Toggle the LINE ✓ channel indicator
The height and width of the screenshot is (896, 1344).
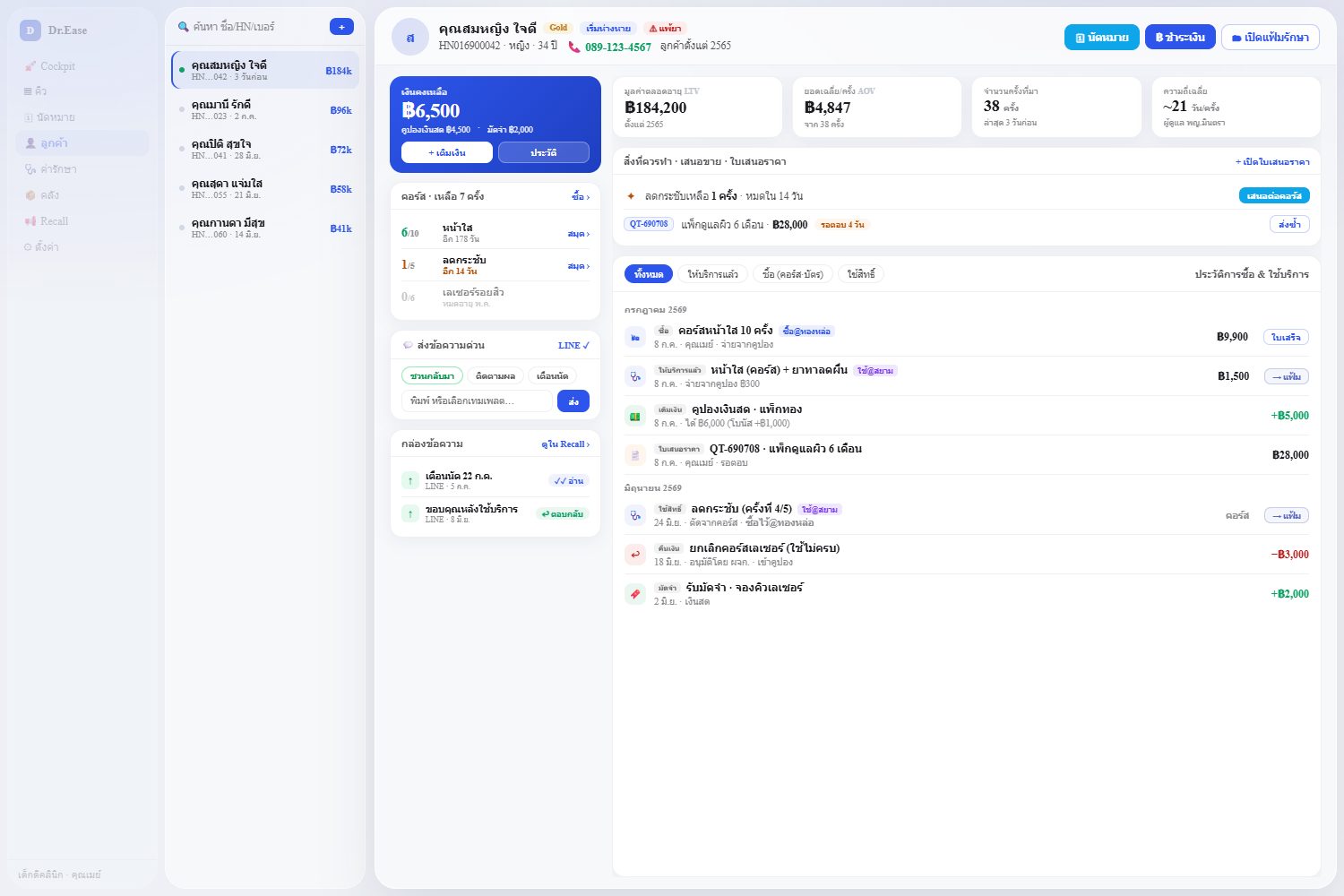pyautogui.click(x=573, y=346)
